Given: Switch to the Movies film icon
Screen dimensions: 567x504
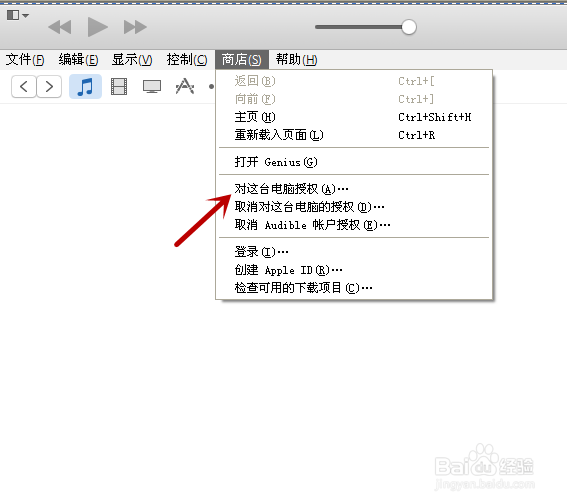Looking at the screenshot, I should [119, 86].
